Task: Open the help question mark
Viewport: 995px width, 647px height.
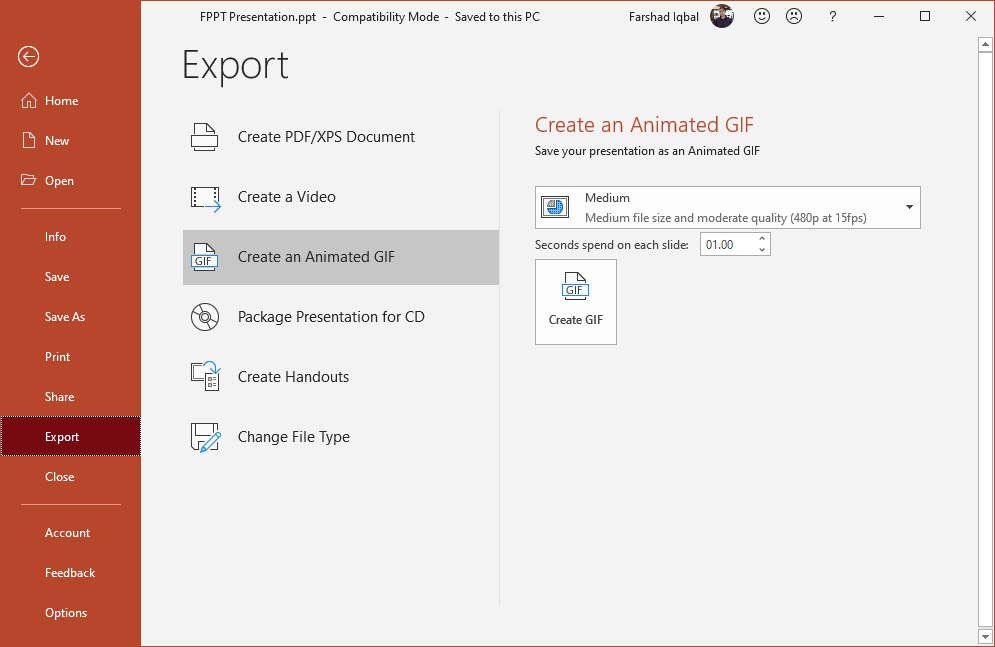Action: click(x=833, y=16)
